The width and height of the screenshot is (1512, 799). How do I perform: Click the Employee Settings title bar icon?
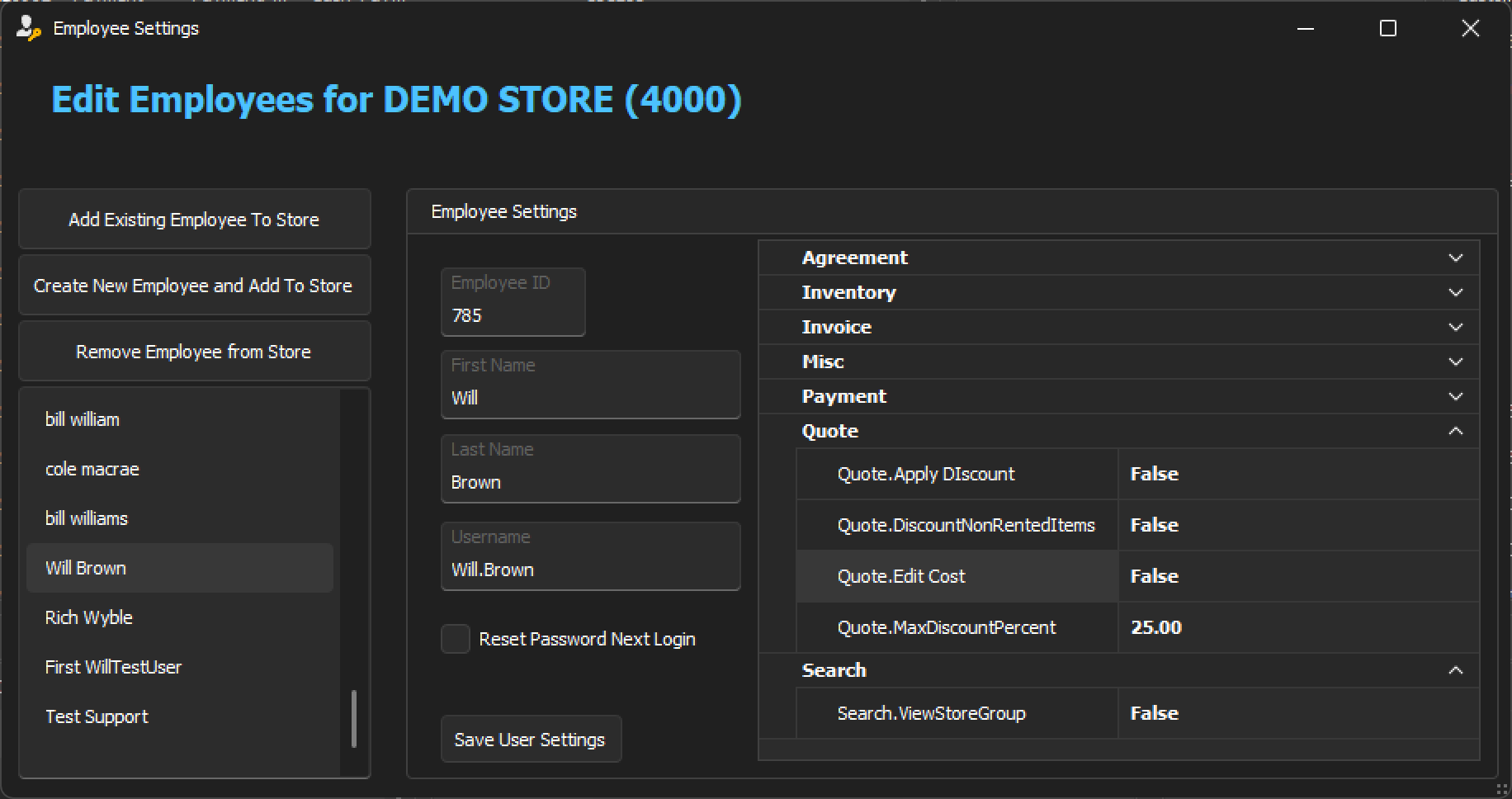coord(28,28)
